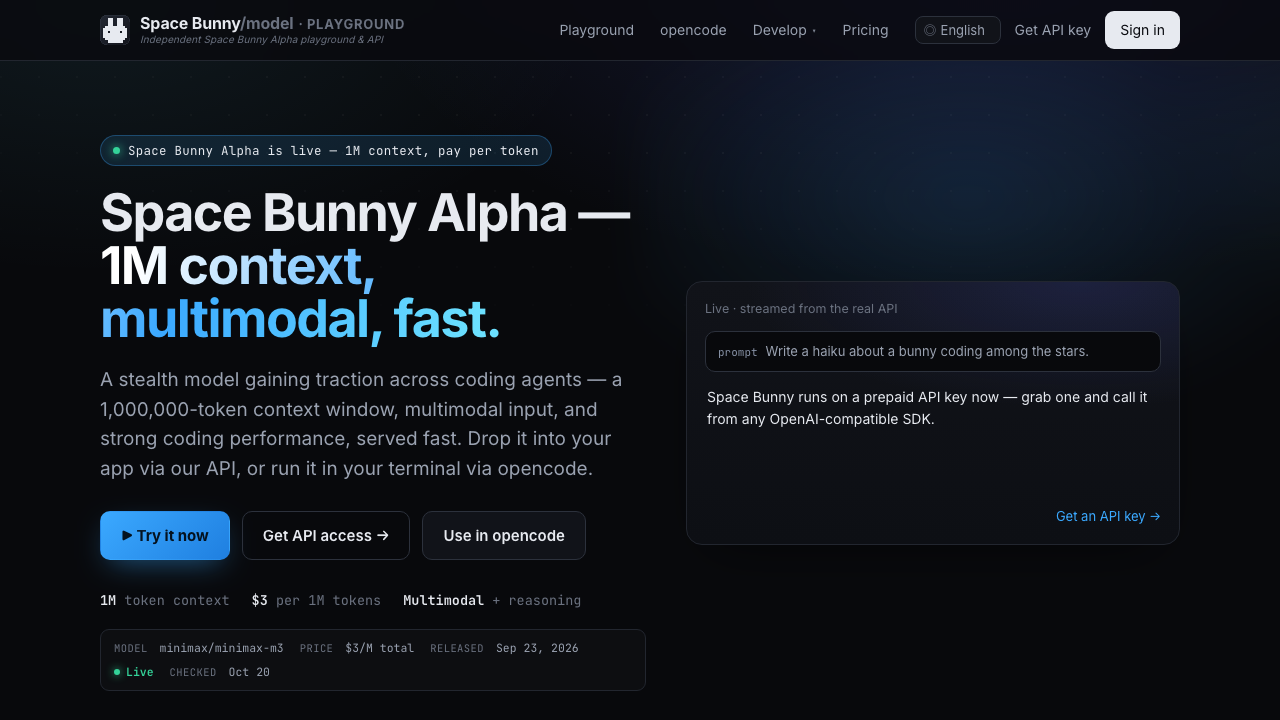
Task: Go to the Playground page
Action: point(597,30)
